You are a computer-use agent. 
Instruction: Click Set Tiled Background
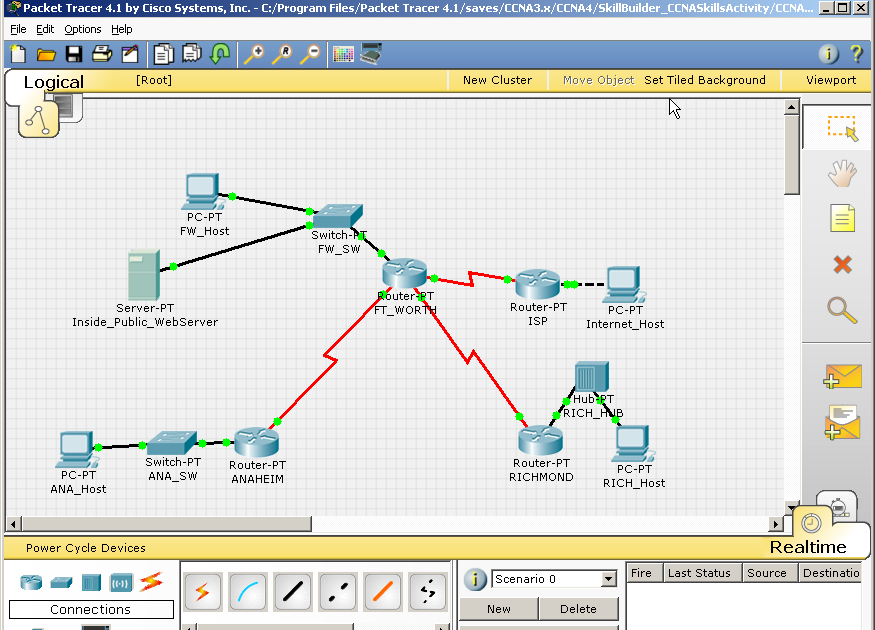pyautogui.click(x=705, y=80)
